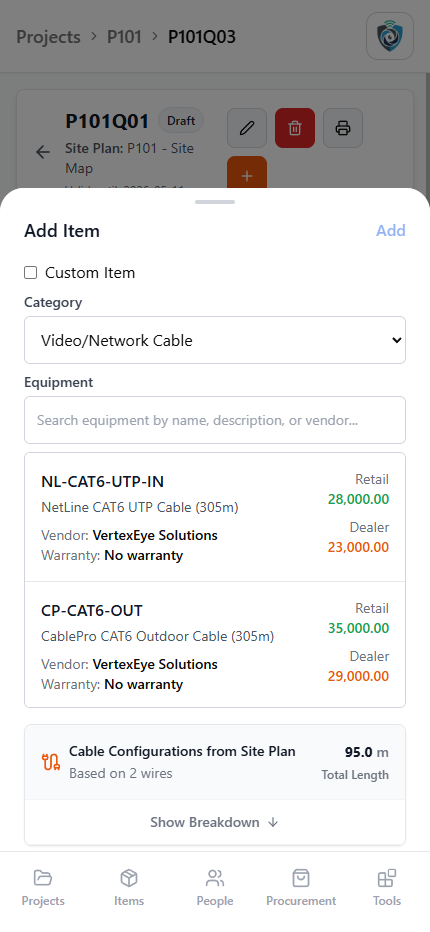Open the Tools tab
The height and width of the screenshot is (932, 430).
coord(387,888)
